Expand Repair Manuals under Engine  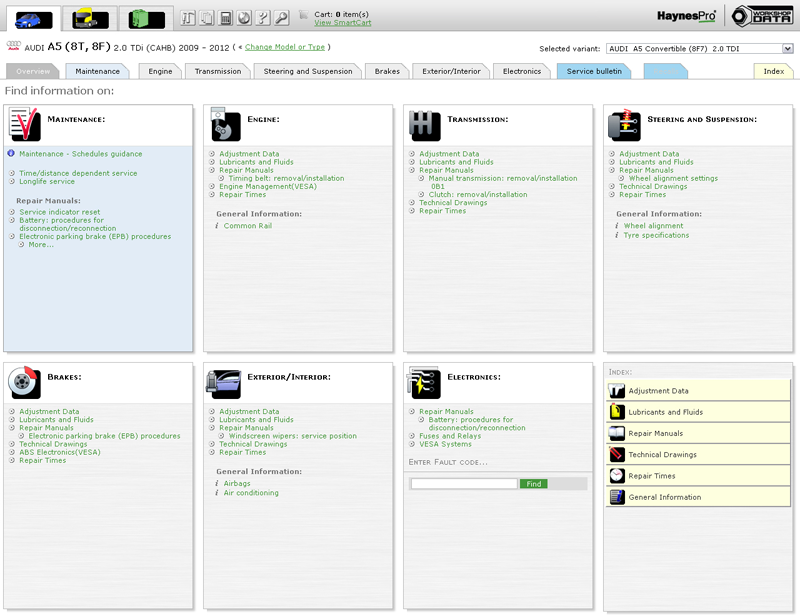246,170
